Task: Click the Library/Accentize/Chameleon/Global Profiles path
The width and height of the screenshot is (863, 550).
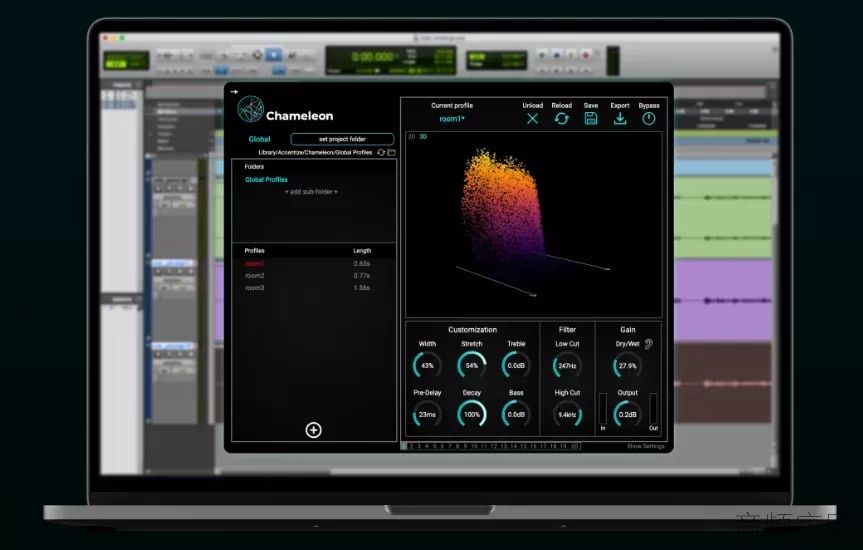Action: click(x=315, y=153)
